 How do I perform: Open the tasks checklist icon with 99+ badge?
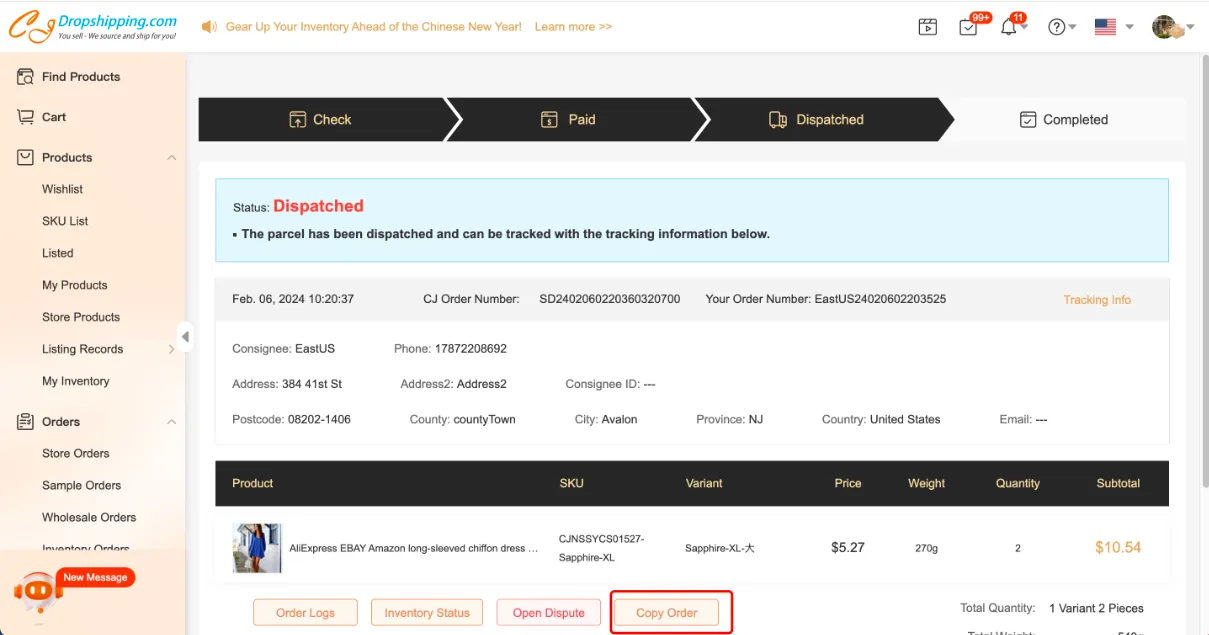(x=968, y=27)
